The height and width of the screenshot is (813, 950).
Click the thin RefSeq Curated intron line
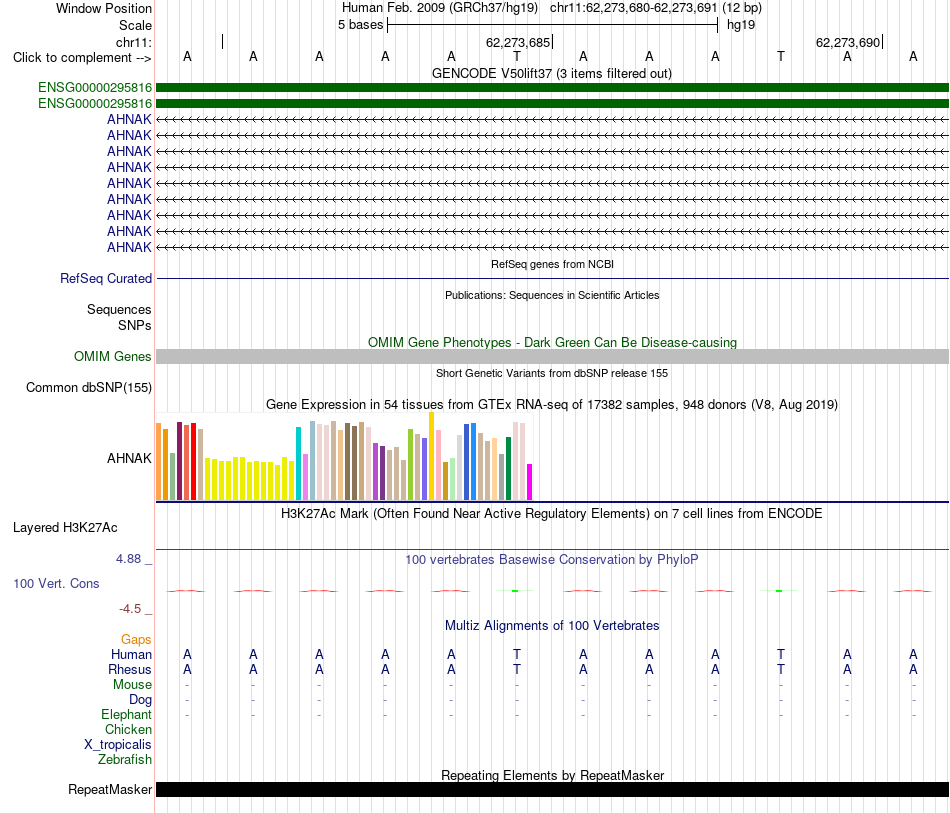click(552, 279)
